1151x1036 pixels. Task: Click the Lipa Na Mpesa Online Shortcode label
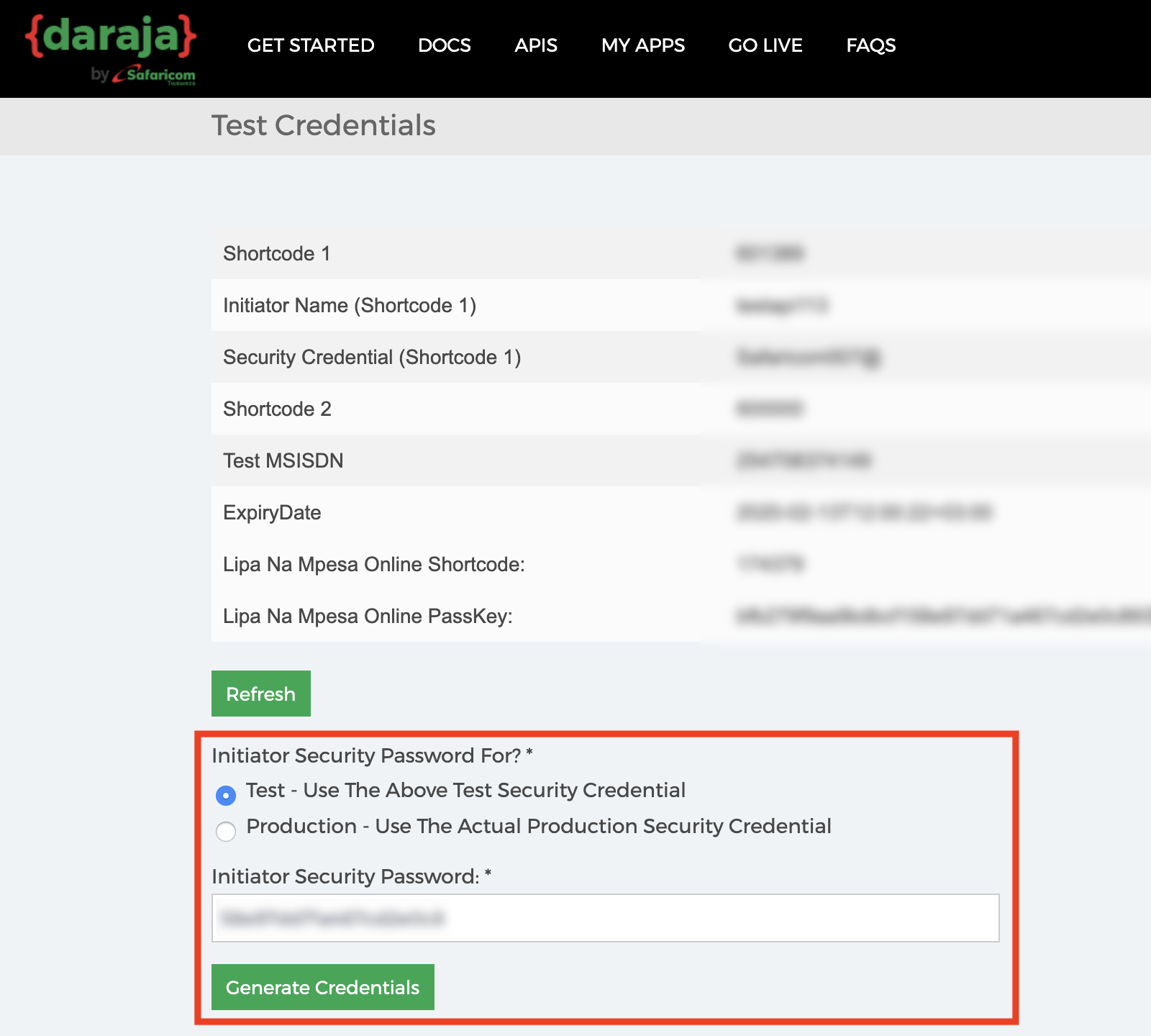tap(374, 564)
